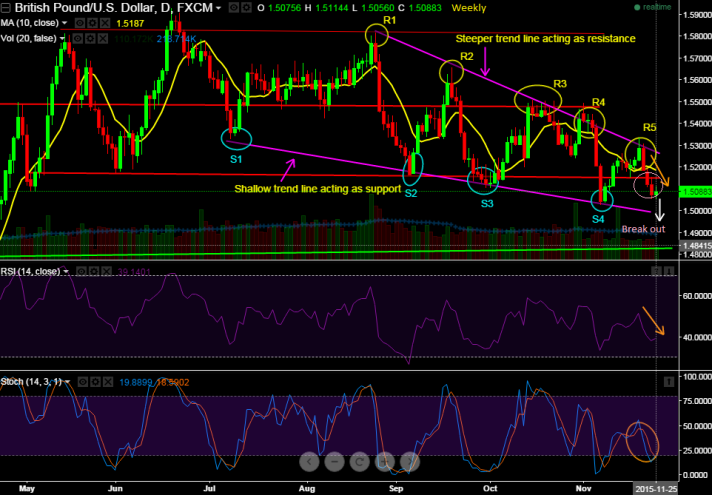The height and width of the screenshot is (495, 712).
Task: Expand the RSI (14, close) dropdown arrow
Action: coord(66,272)
